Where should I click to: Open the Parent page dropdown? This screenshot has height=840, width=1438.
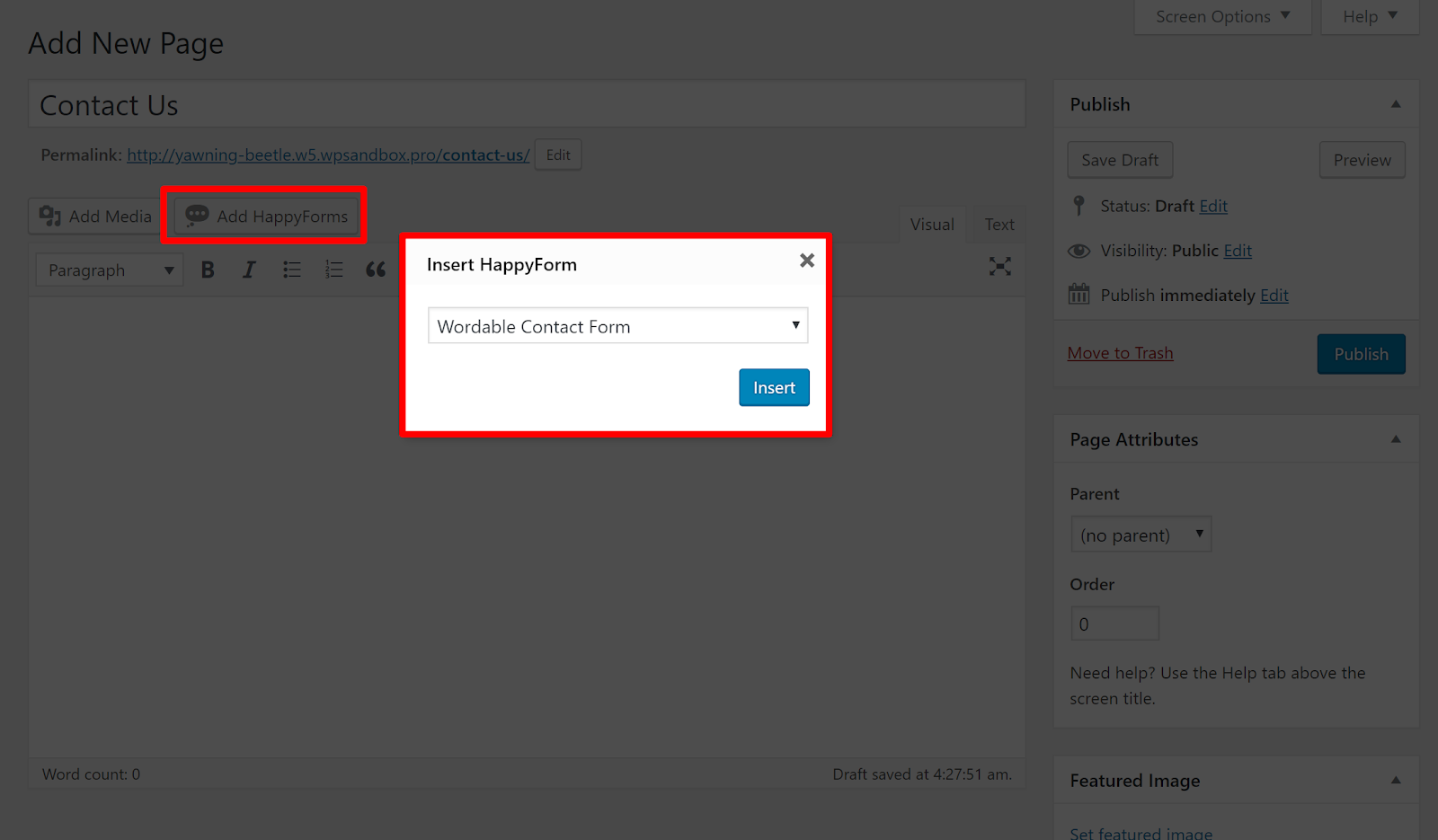[1141, 534]
